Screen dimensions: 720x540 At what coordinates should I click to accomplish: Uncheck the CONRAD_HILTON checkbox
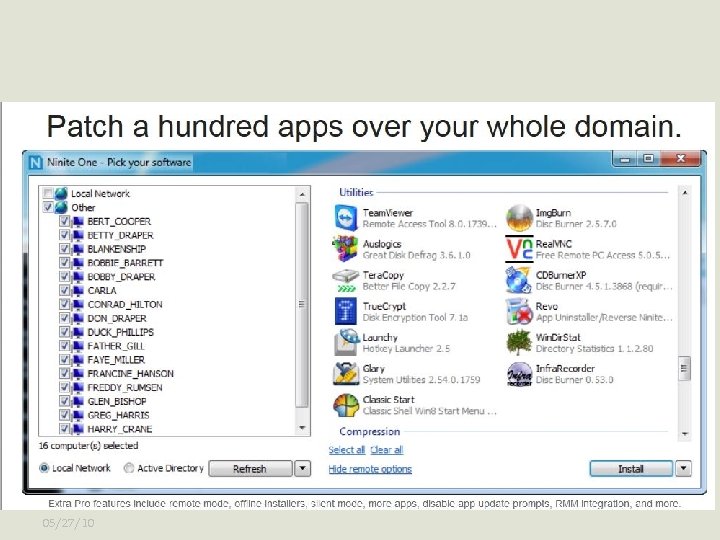[64, 304]
